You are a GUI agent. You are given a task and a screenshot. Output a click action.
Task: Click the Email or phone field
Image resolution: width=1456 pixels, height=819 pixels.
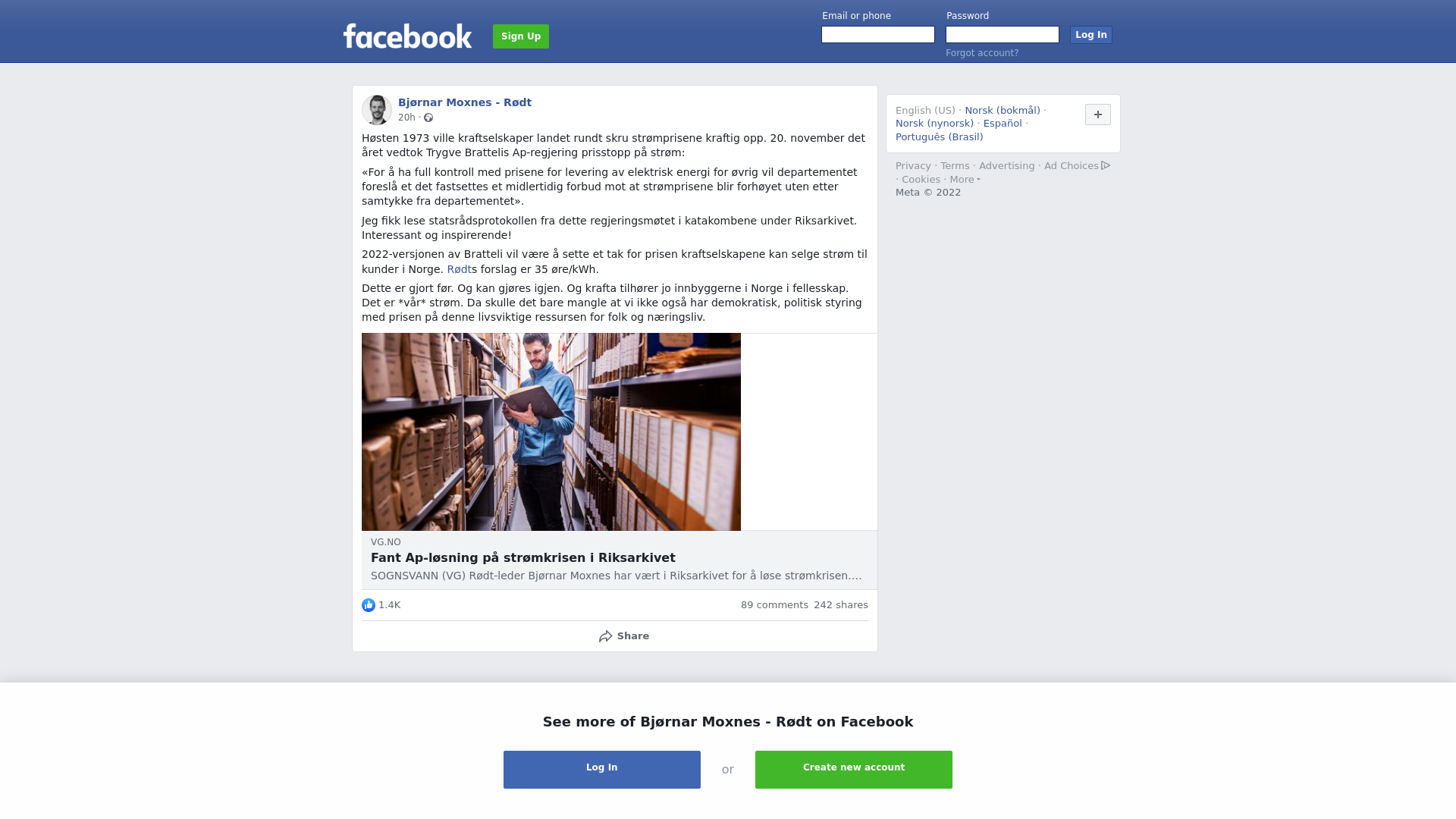pos(878,35)
